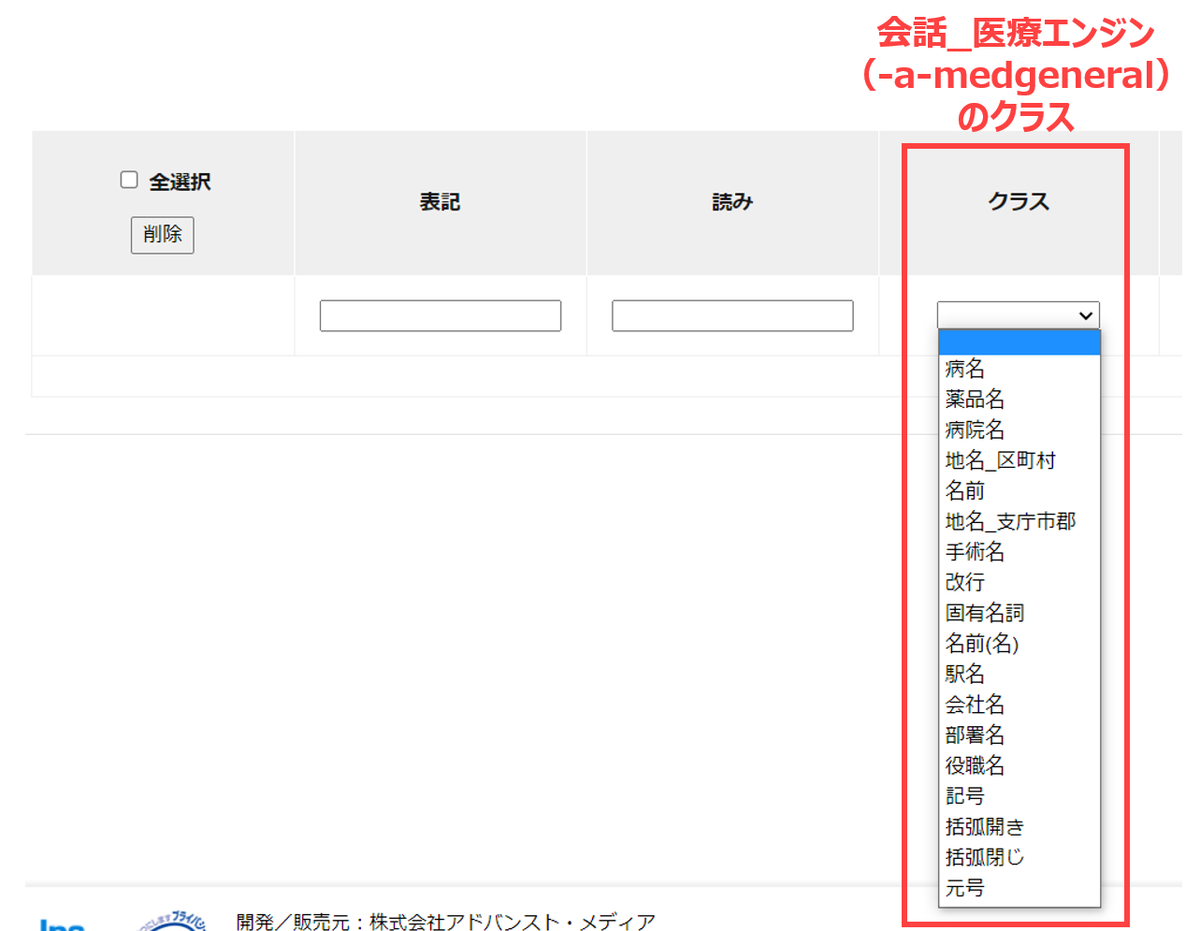Click the 表記 column header
The height and width of the screenshot is (931, 1200).
click(x=440, y=202)
